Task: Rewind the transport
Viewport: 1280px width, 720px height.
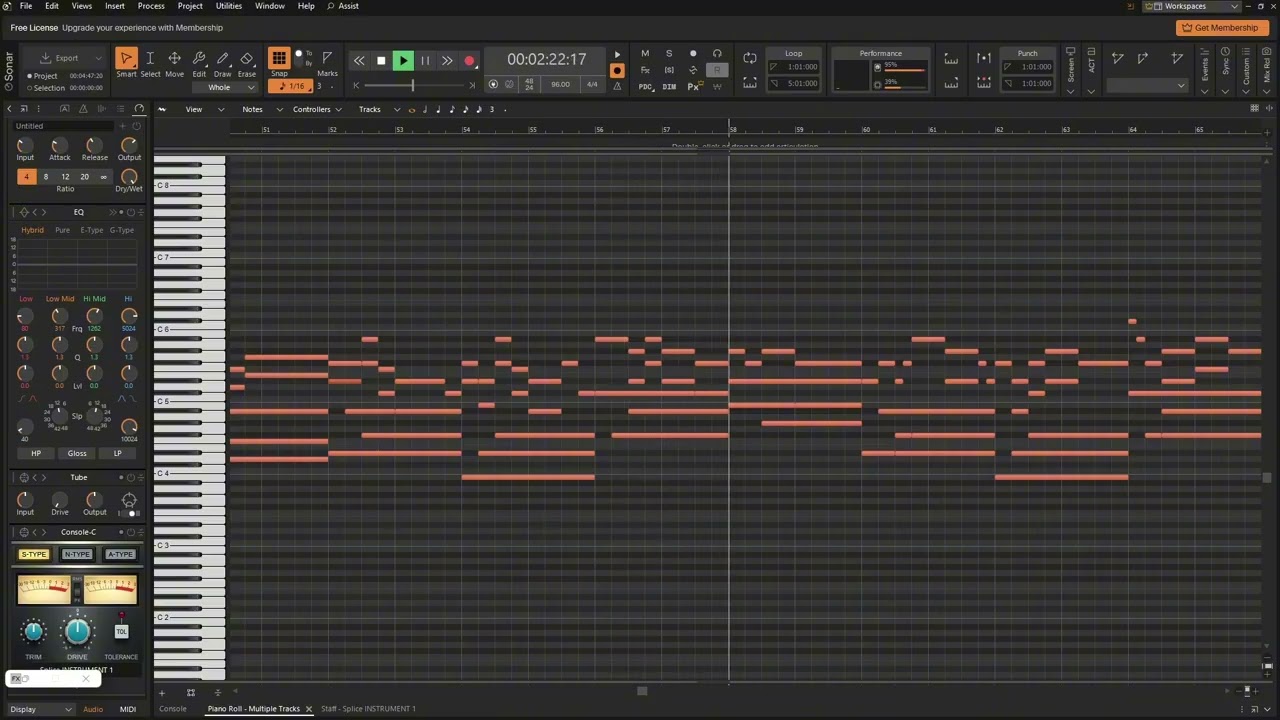Action: tap(359, 61)
